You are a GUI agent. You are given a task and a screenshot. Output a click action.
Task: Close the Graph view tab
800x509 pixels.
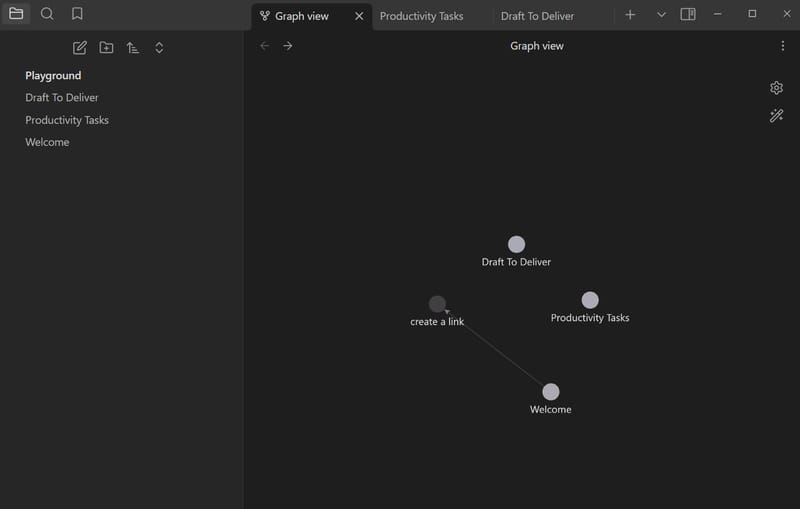(x=359, y=16)
